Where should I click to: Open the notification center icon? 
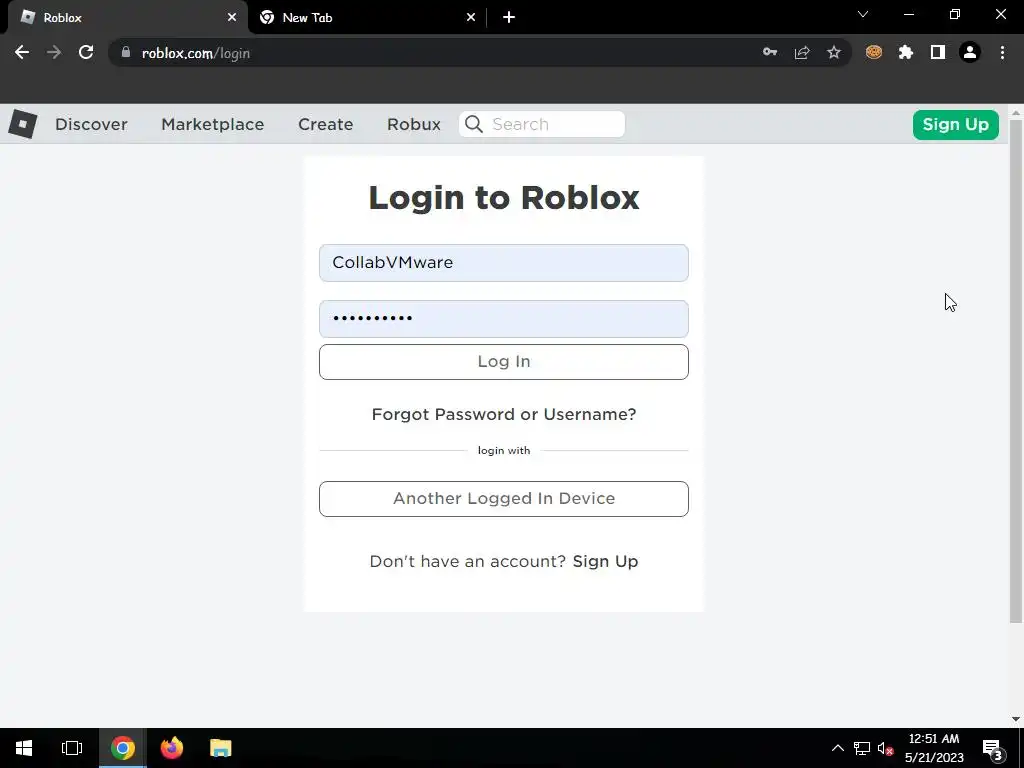pos(992,749)
